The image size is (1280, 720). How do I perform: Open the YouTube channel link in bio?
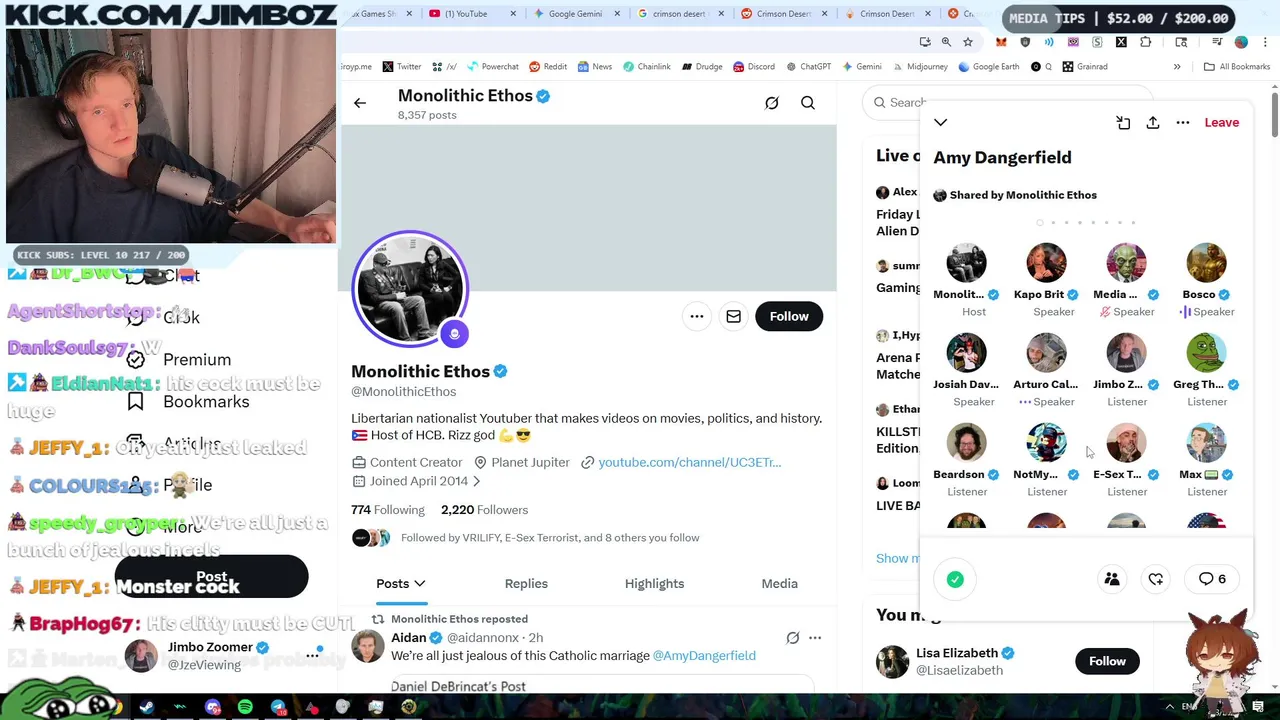point(689,462)
